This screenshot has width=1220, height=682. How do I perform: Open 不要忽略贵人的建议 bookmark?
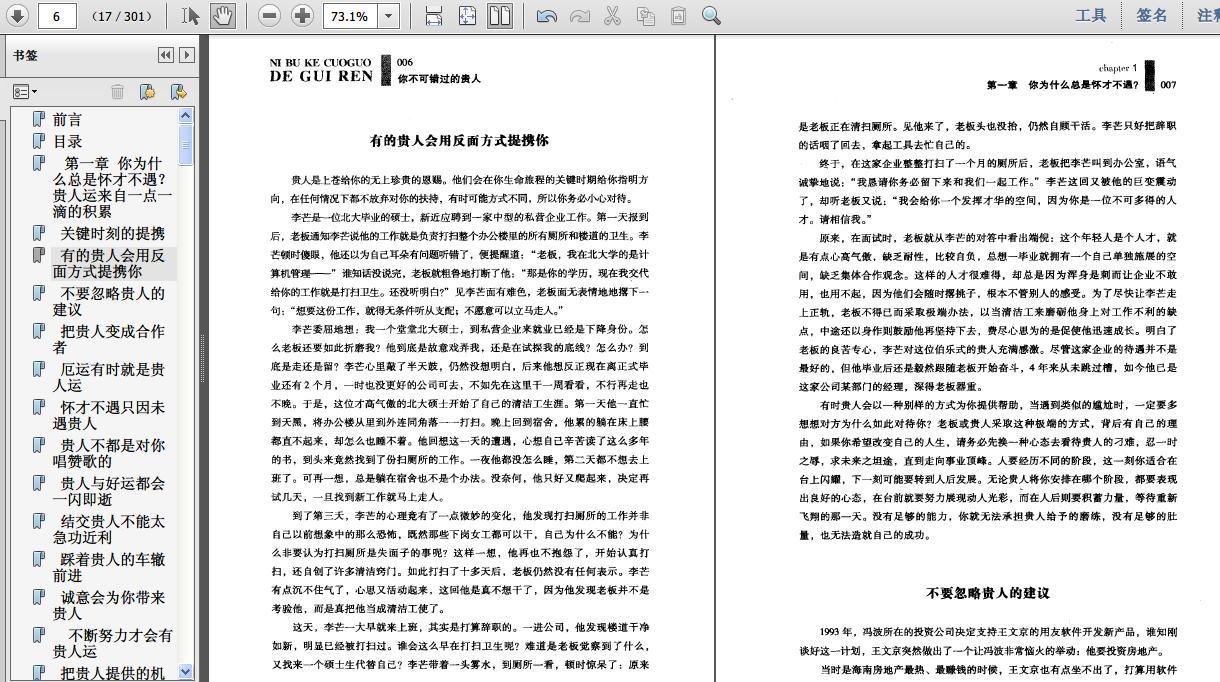(109, 301)
